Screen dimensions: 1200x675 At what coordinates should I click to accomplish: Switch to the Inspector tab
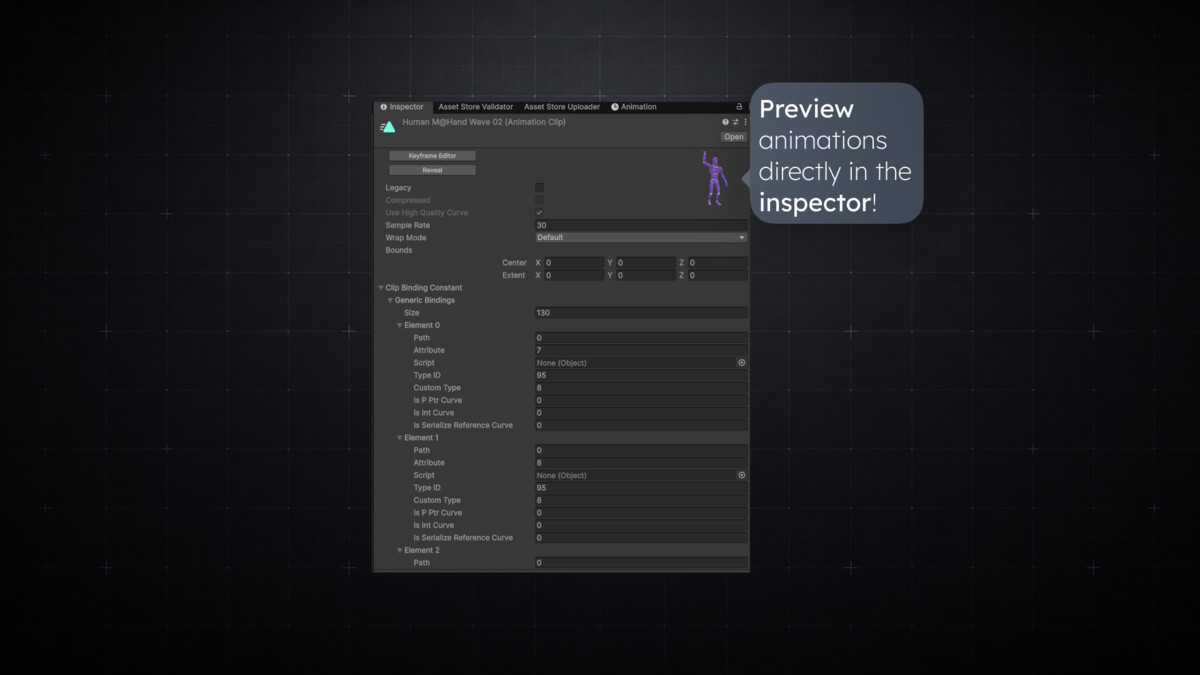click(x=403, y=107)
